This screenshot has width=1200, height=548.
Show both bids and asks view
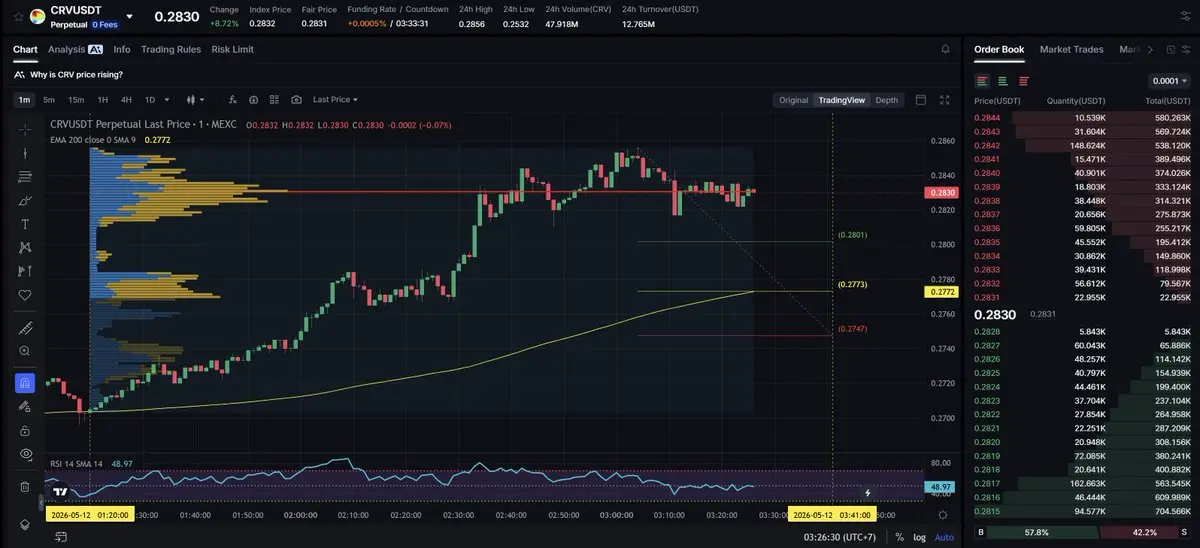tap(983, 81)
